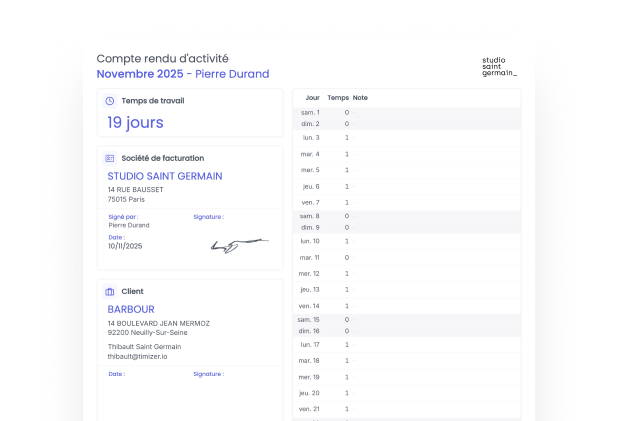Viewport: 618px width, 421px height.
Task: Click the handwritten signature image
Action: 238,244
